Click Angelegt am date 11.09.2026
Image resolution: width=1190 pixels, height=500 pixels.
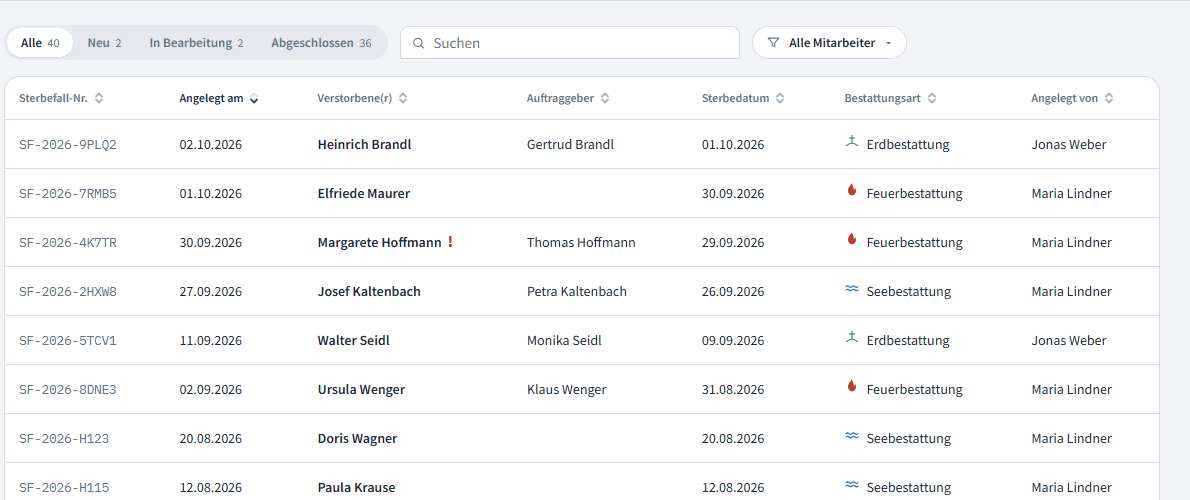pyautogui.click(x=211, y=341)
